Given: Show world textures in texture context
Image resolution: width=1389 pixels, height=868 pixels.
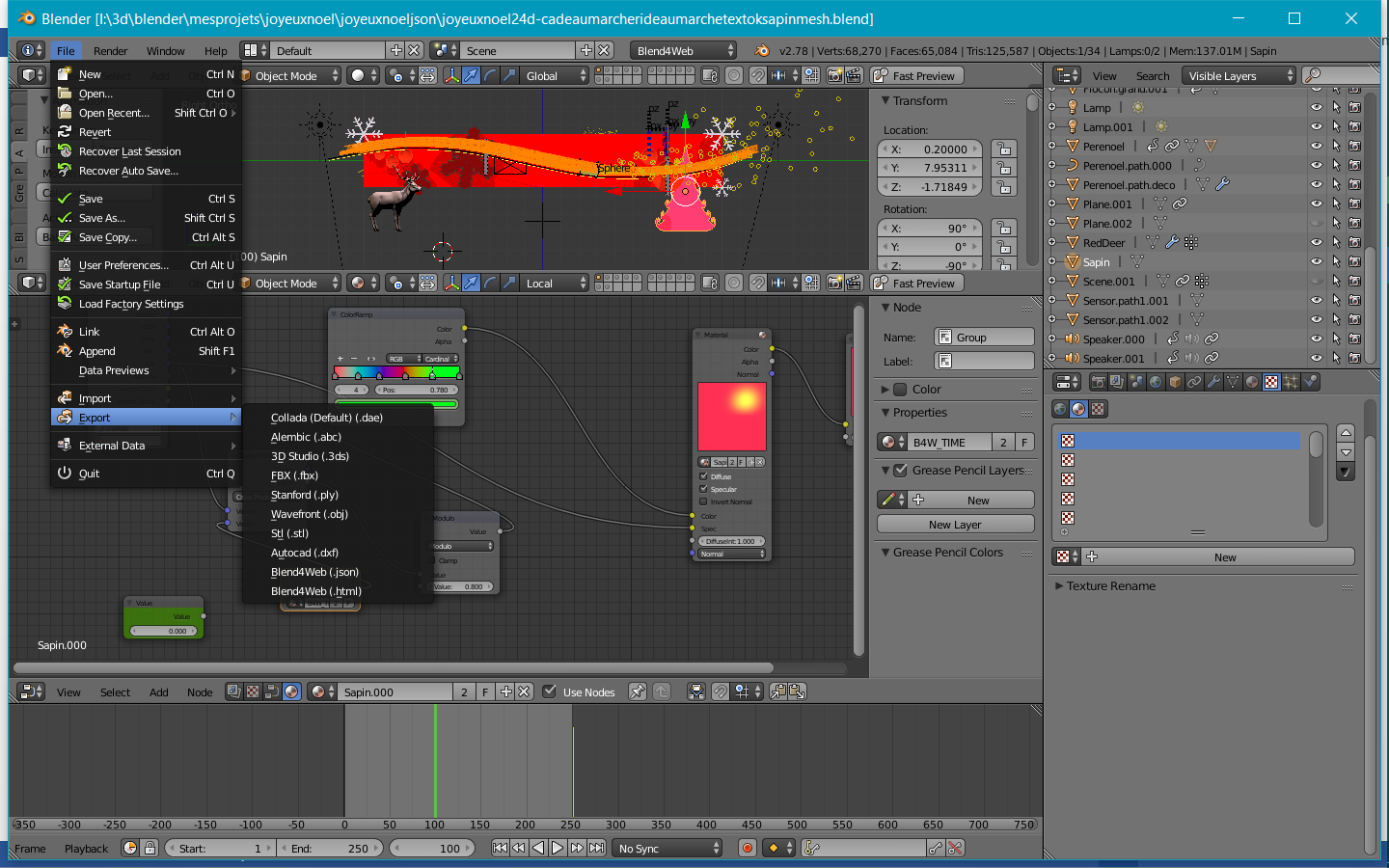Looking at the screenshot, I should 1060,409.
